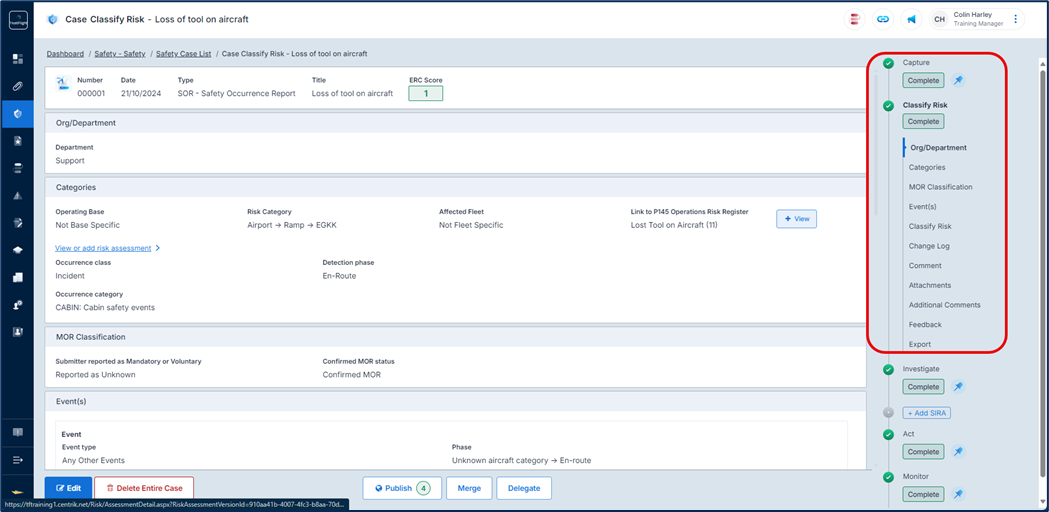Click the megaphone announcements icon
Image resolution: width=1049 pixels, height=512 pixels.
click(x=911, y=19)
